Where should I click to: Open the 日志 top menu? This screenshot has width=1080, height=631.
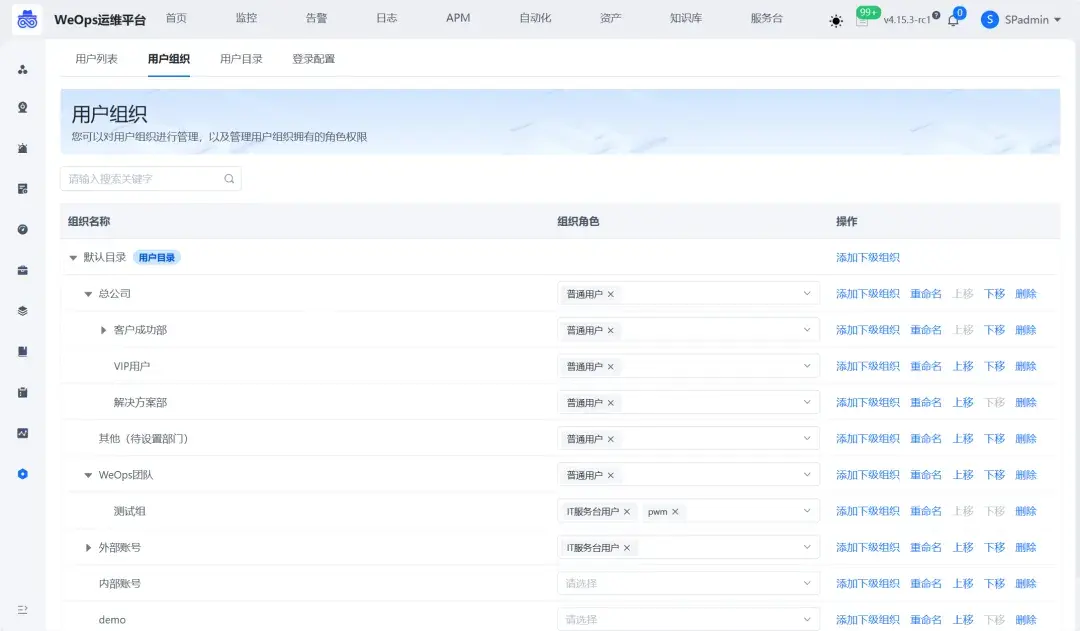(386, 18)
